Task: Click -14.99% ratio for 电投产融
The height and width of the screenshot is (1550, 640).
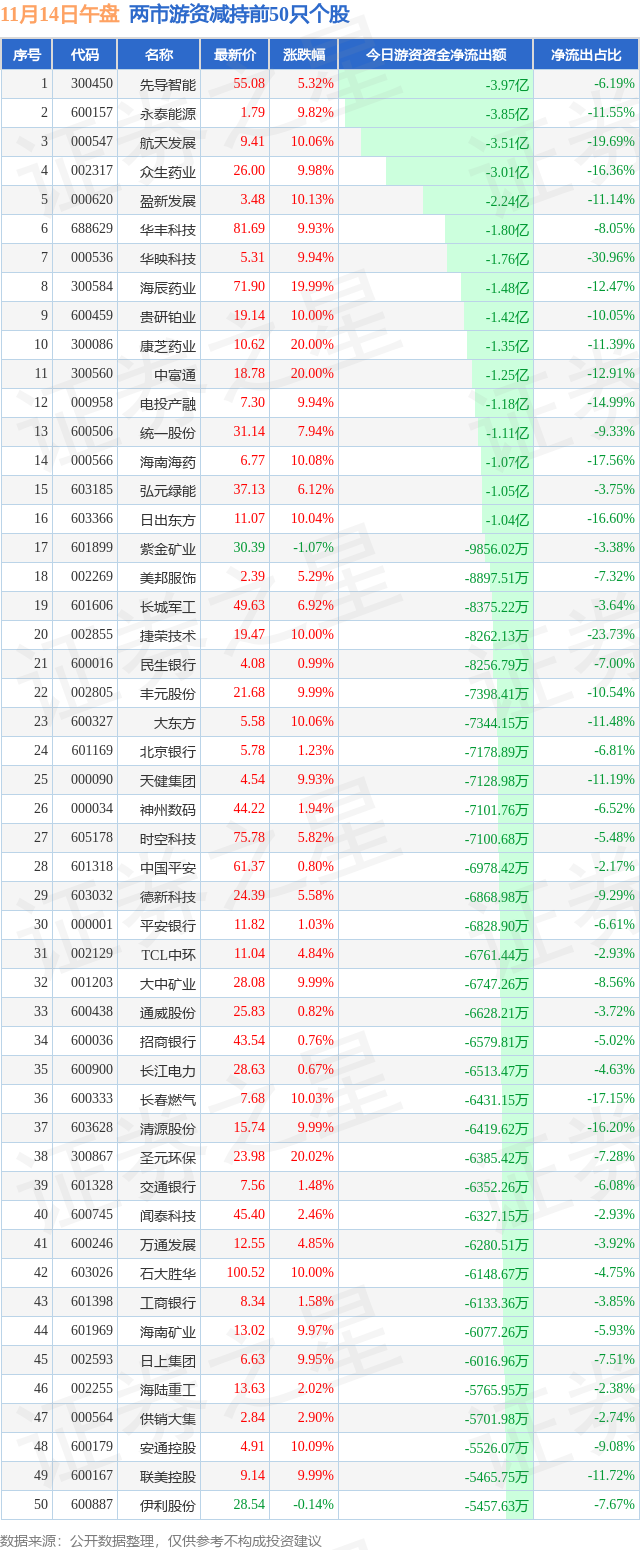Action: (612, 403)
